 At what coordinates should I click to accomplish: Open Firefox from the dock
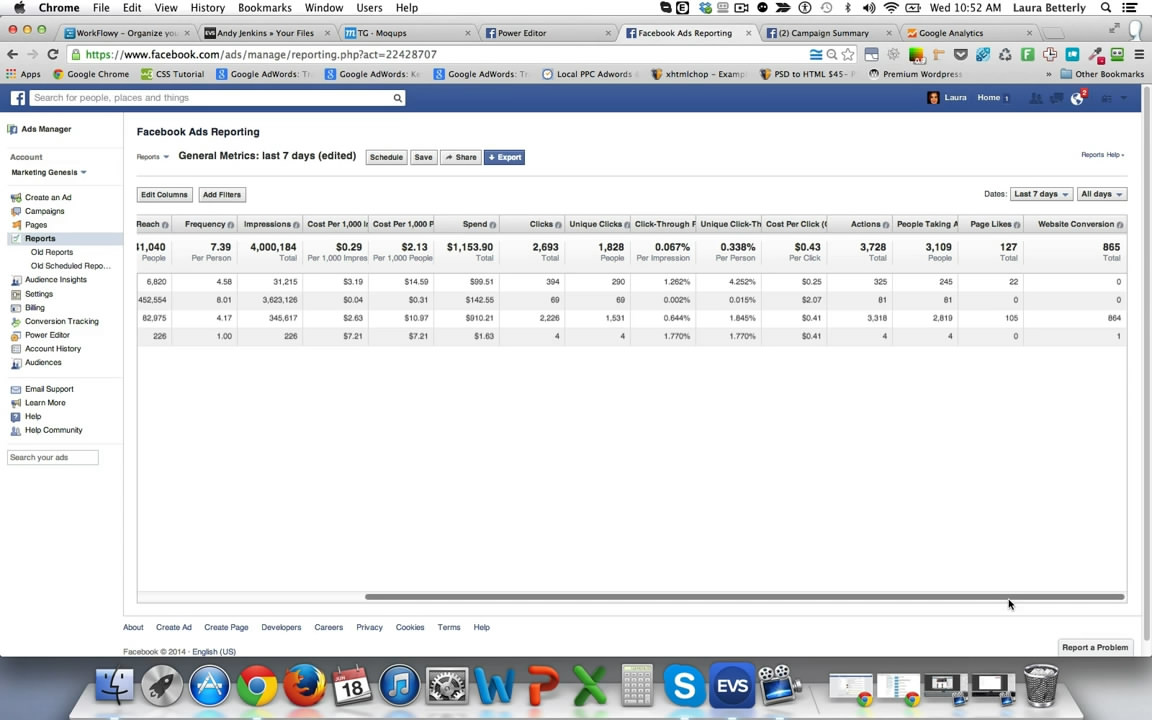click(x=304, y=686)
